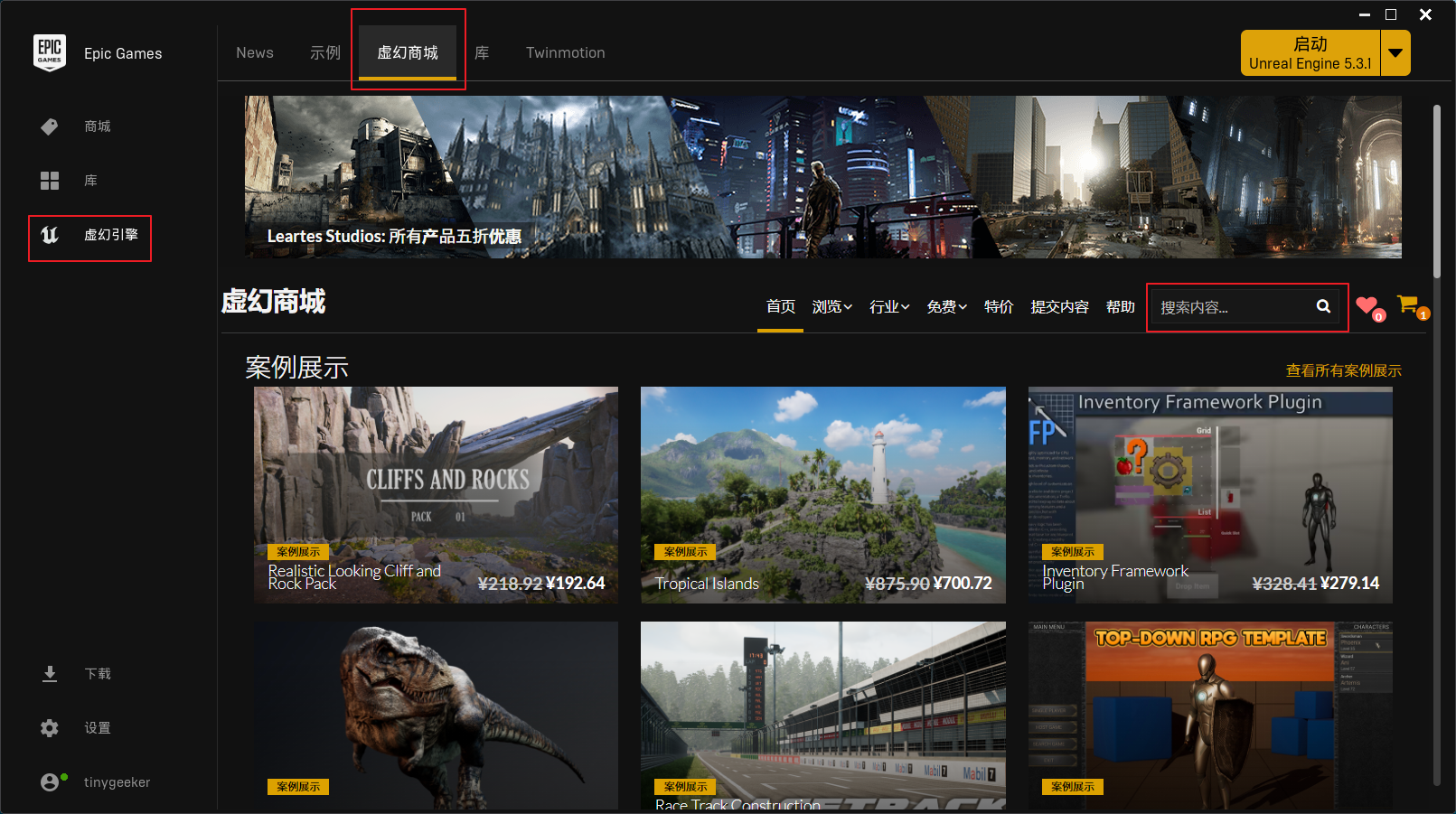Launch Unreal Engine 5.3.1 button

tap(1310, 53)
